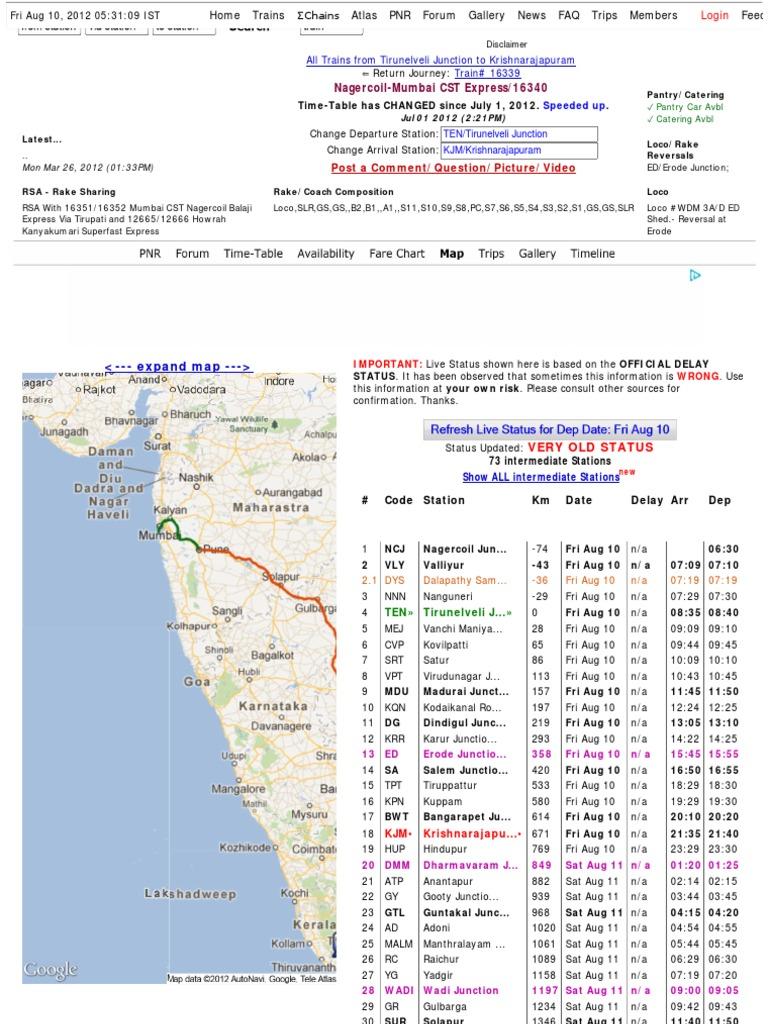Select the Guntakal Junc... station row

(550, 913)
